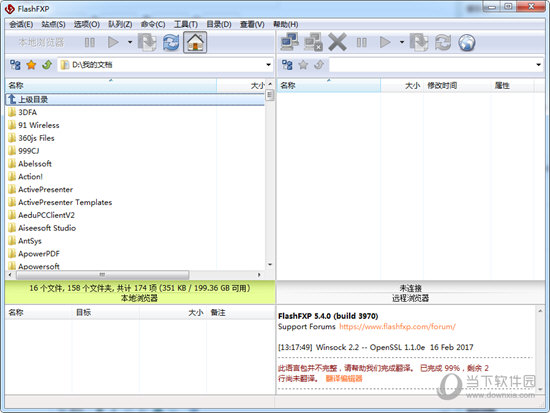This screenshot has width=550, height=413.
Task: Sort remote list by 修改时间 column
Action: [457, 86]
